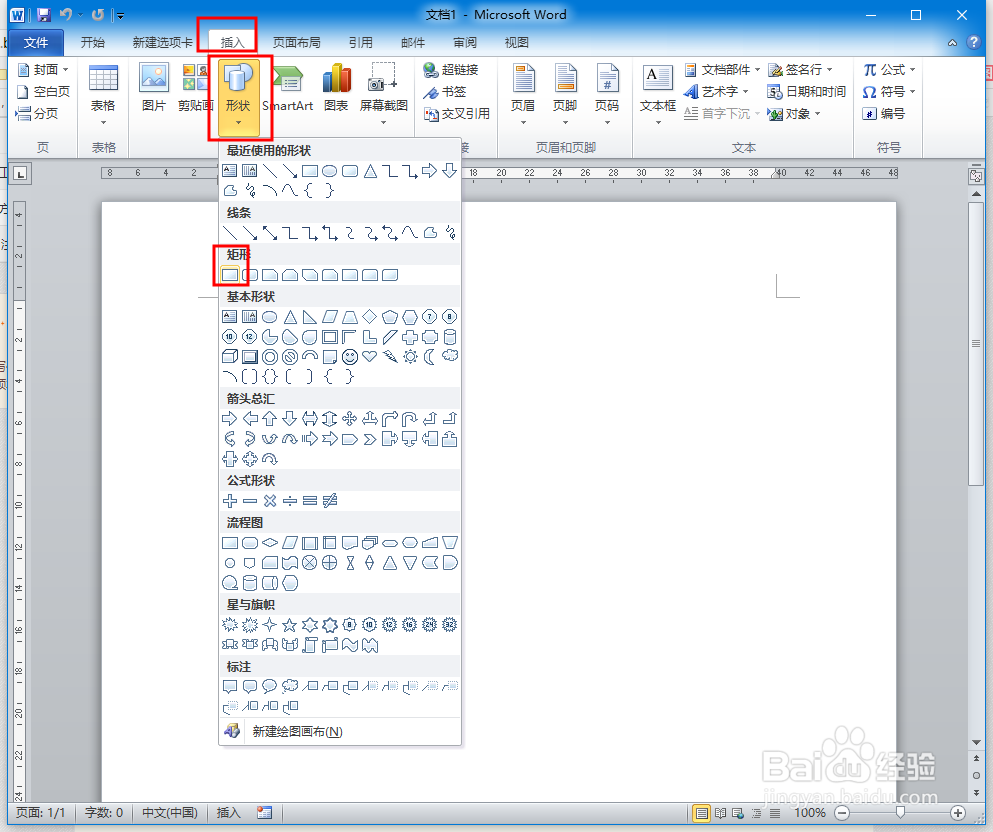Switch to full screen reading view button
Screen dimensions: 993x832
tap(721, 813)
